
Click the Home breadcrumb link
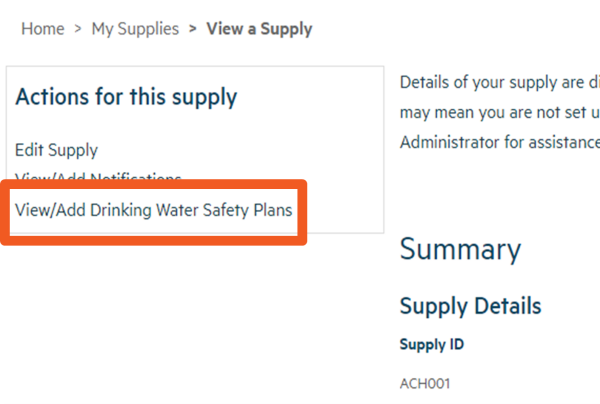coord(42,29)
